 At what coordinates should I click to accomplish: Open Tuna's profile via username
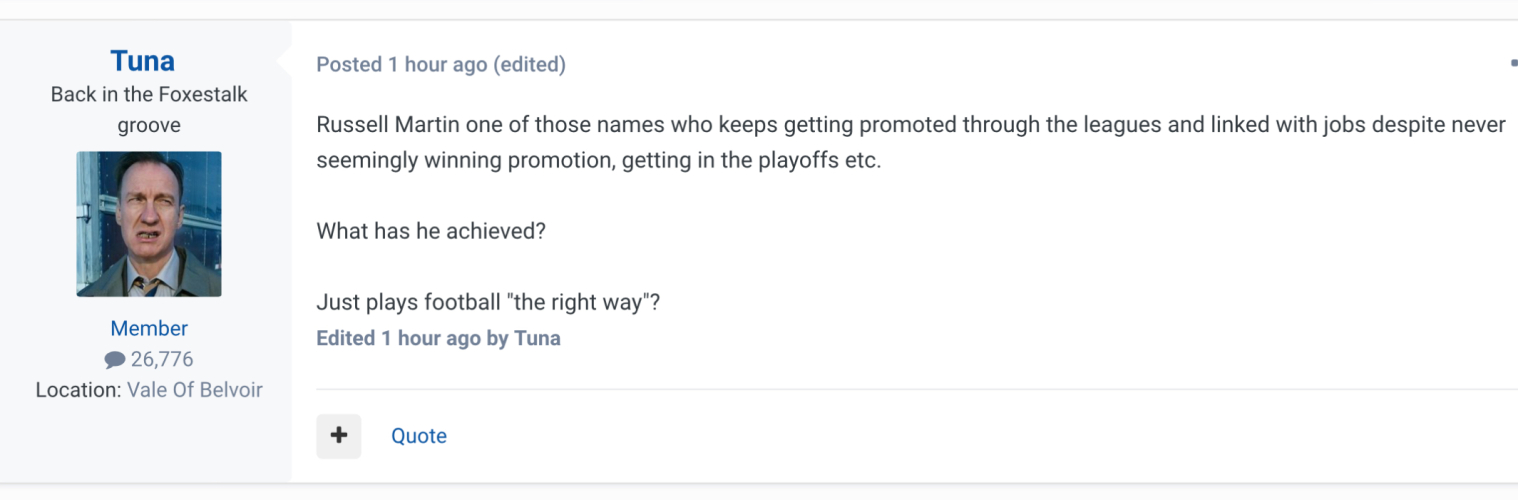[x=143, y=61]
